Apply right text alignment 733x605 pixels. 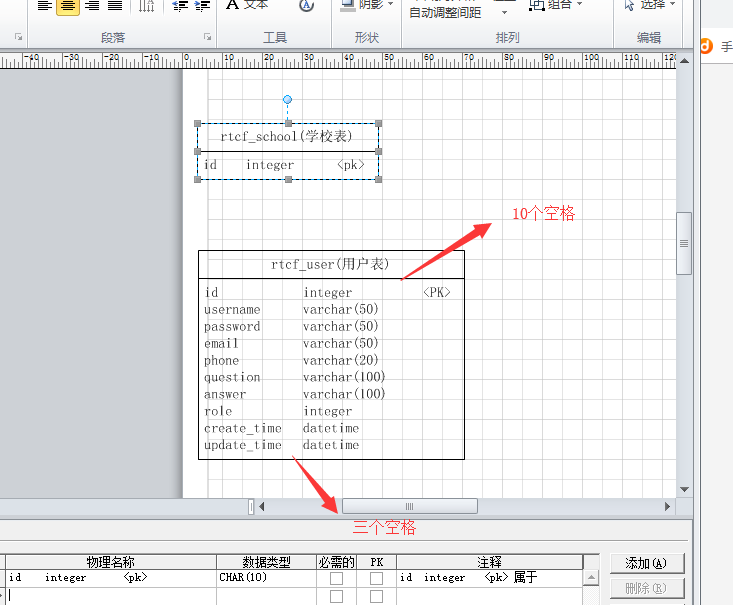tap(92, 6)
